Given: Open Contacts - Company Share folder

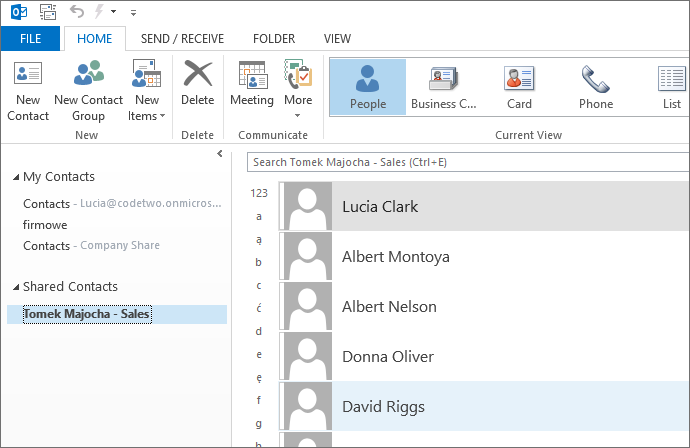Looking at the screenshot, I should [91, 246].
